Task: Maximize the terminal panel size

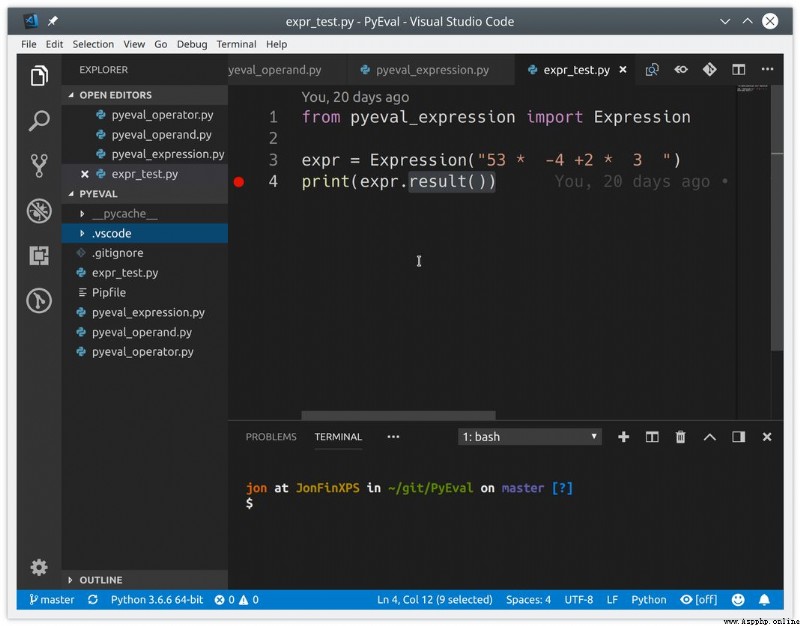Action: coord(709,437)
